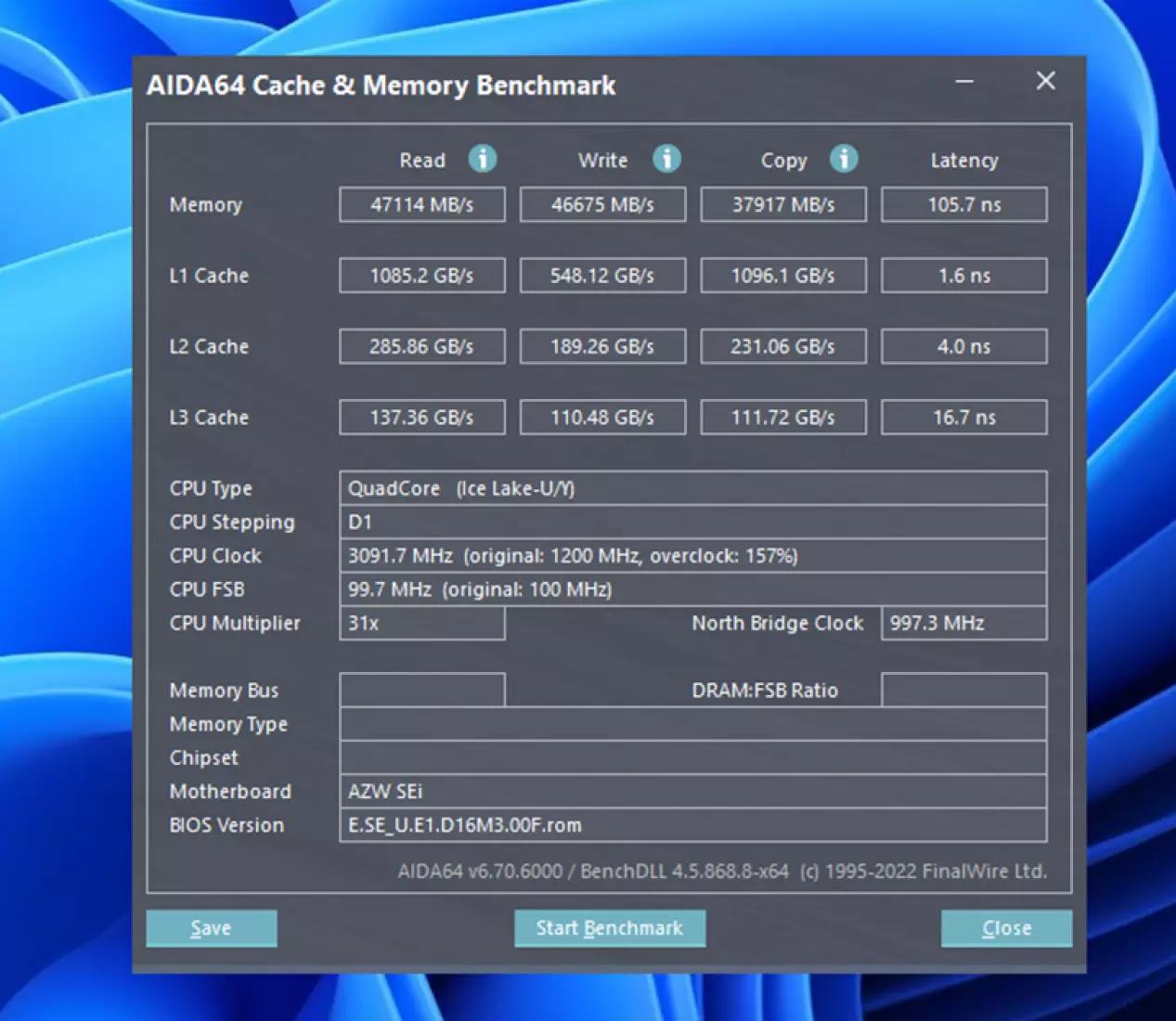The width and height of the screenshot is (1176, 1021).
Task: Click the CPU Stepping field D1
Action: [x=693, y=522]
